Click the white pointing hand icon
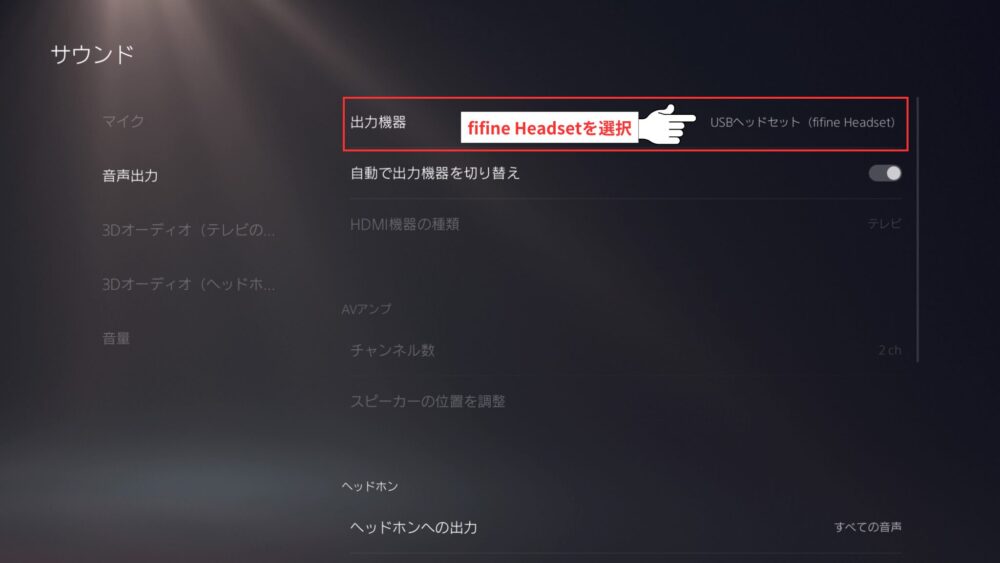 [667, 124]
